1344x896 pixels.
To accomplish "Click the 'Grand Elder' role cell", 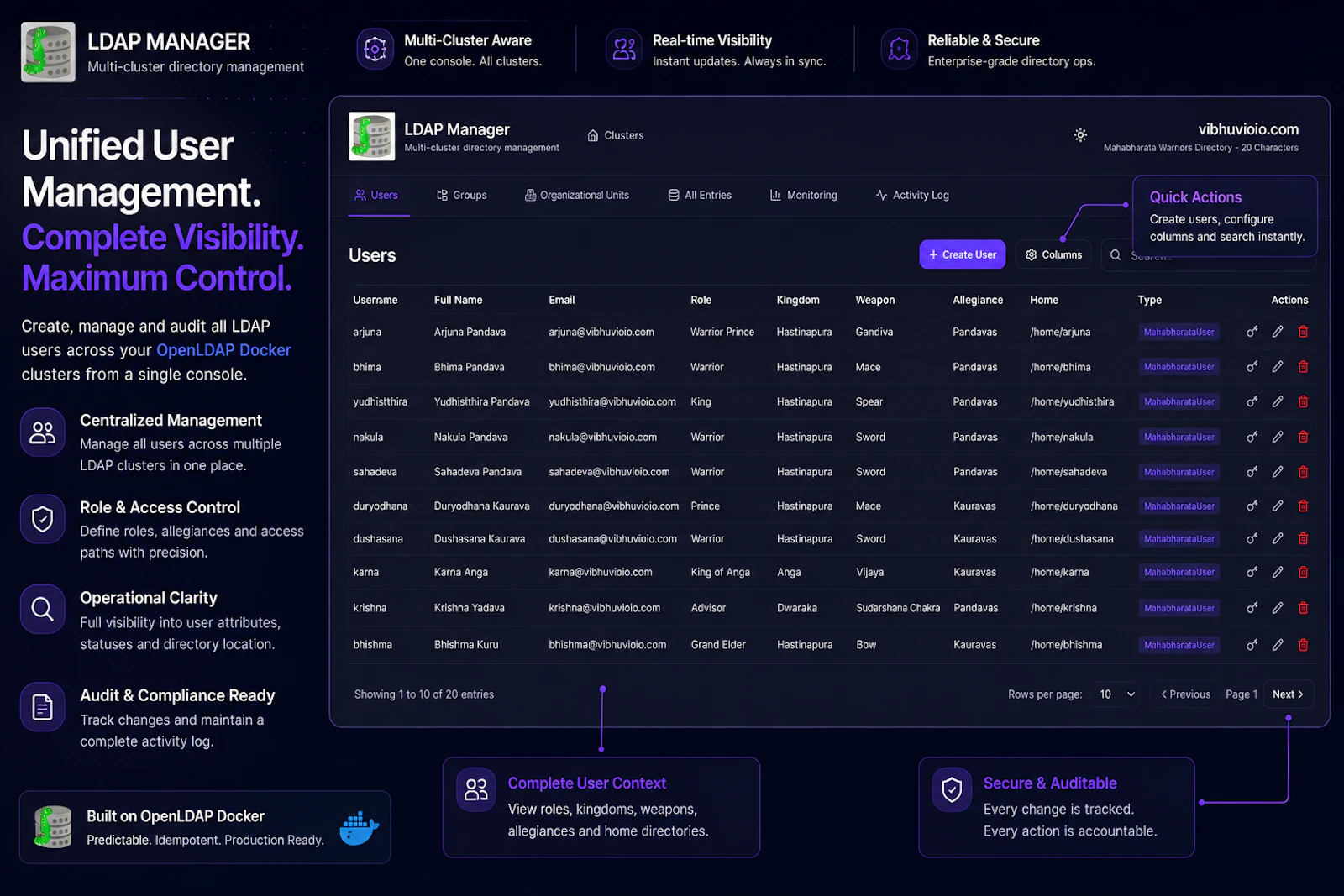I will tap(718, 645).
